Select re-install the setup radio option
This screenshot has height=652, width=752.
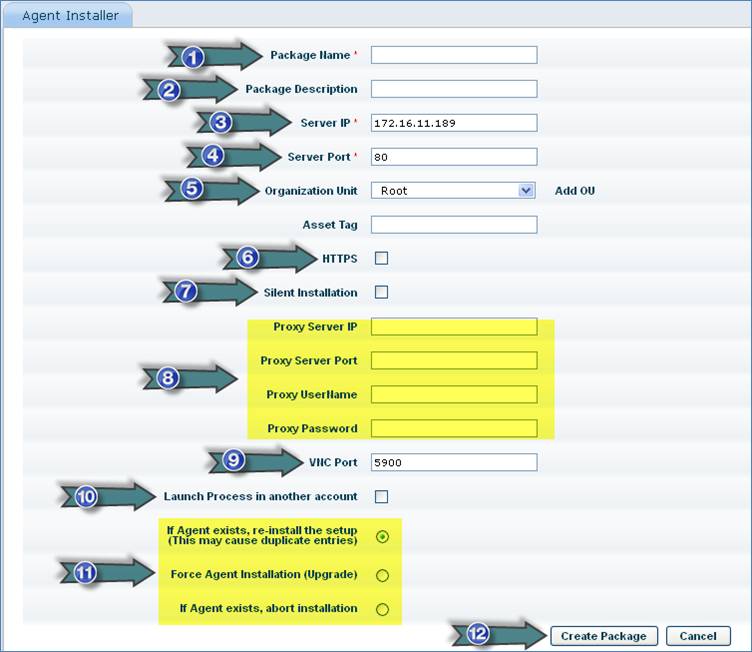pyautogui.click(x=382, y=537)
